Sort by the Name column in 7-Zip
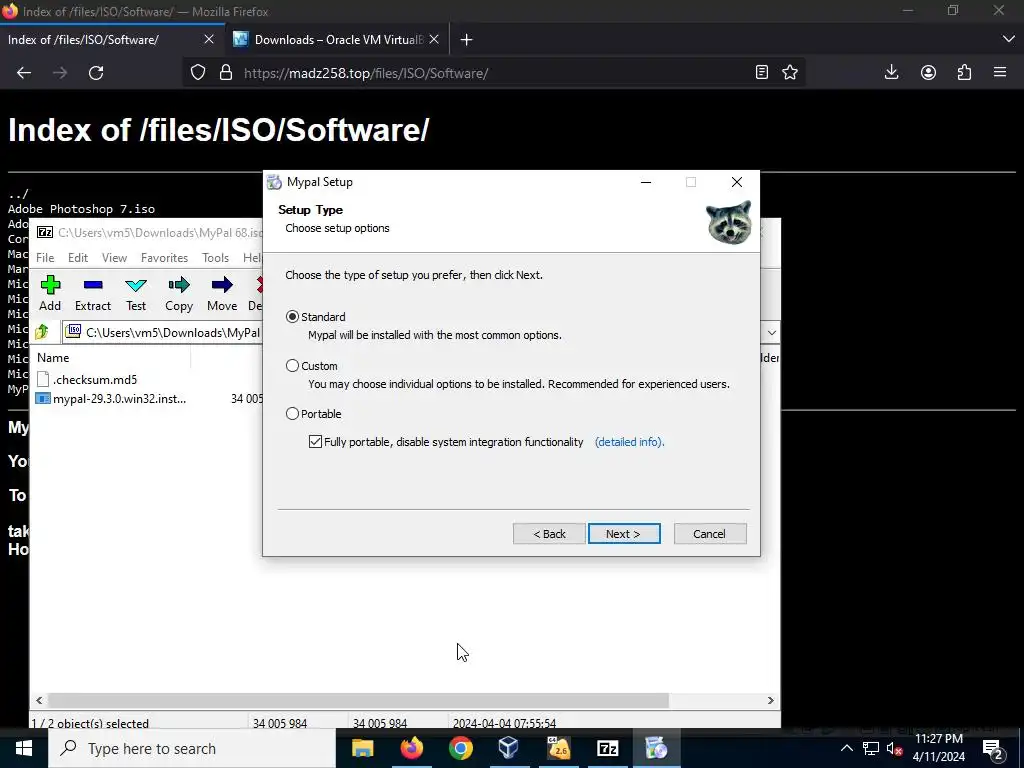Image resolution: width=1024 pixels, height=768 pixels. click(53, 358)
